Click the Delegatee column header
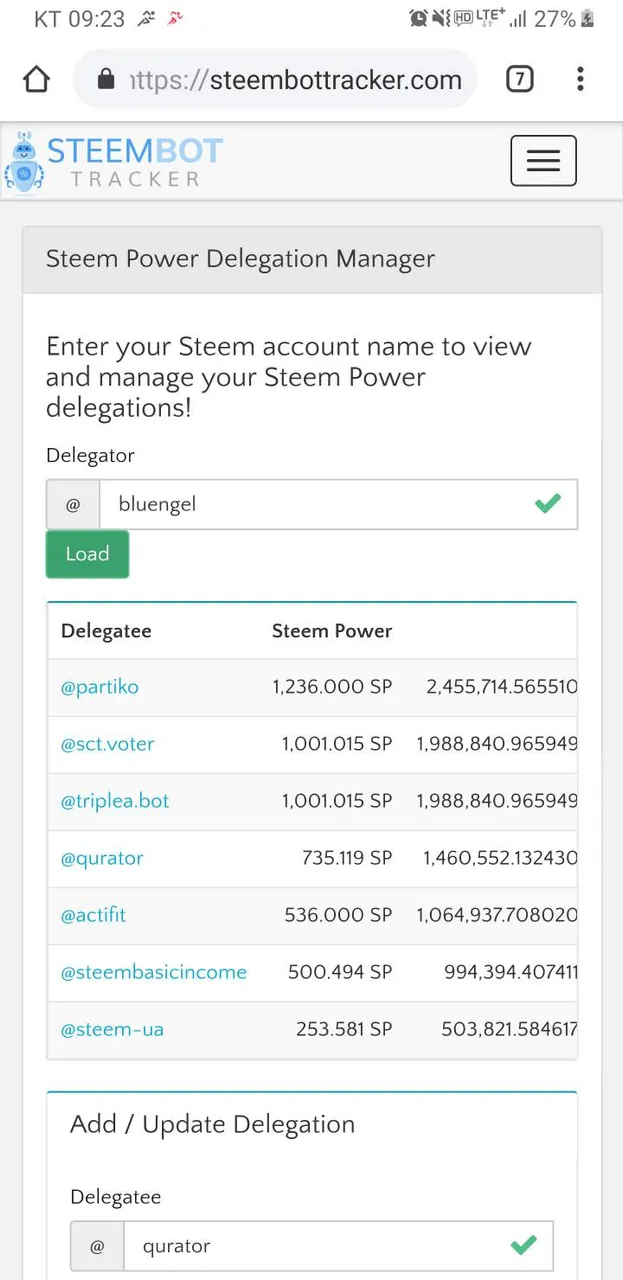 pos(106,631)
